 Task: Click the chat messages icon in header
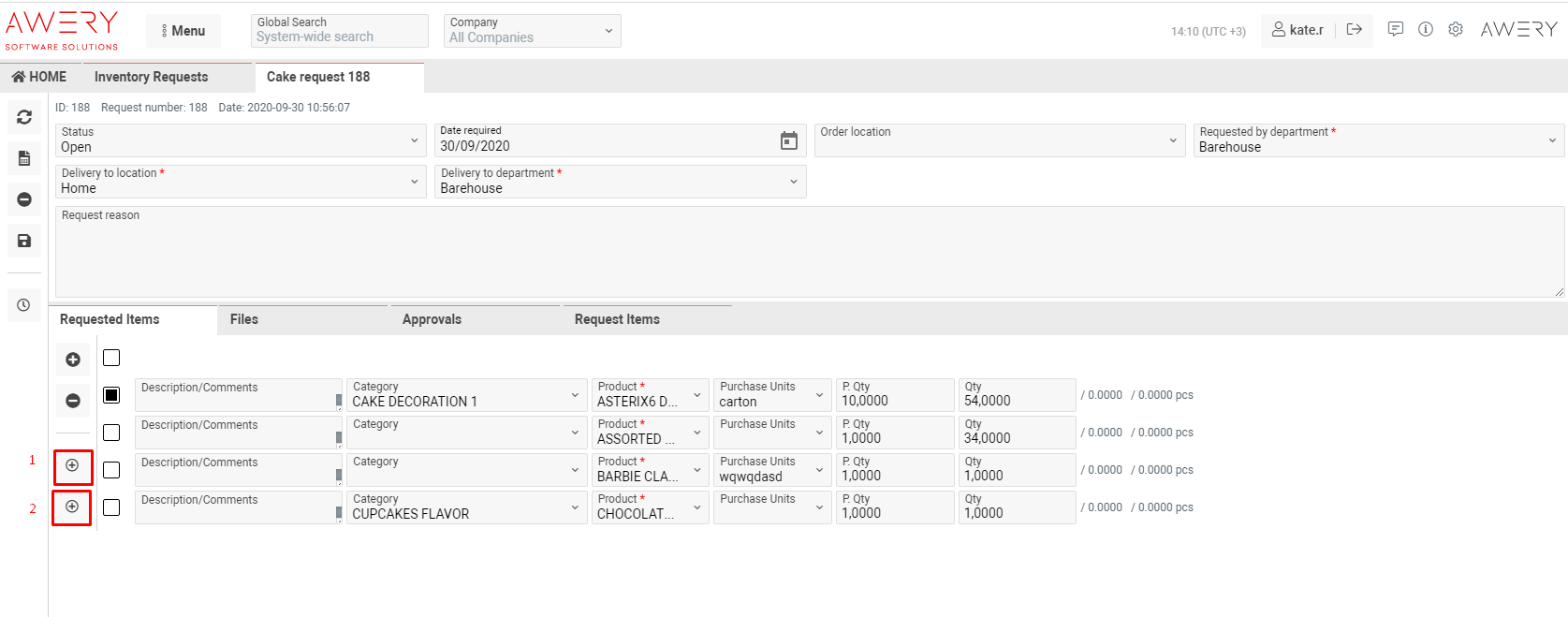point(1395,30)
